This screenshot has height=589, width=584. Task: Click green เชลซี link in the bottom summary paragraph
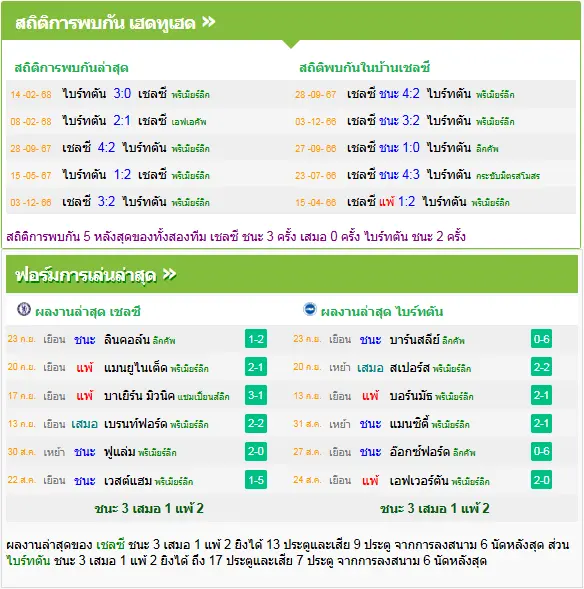click(x=110, y=544)
